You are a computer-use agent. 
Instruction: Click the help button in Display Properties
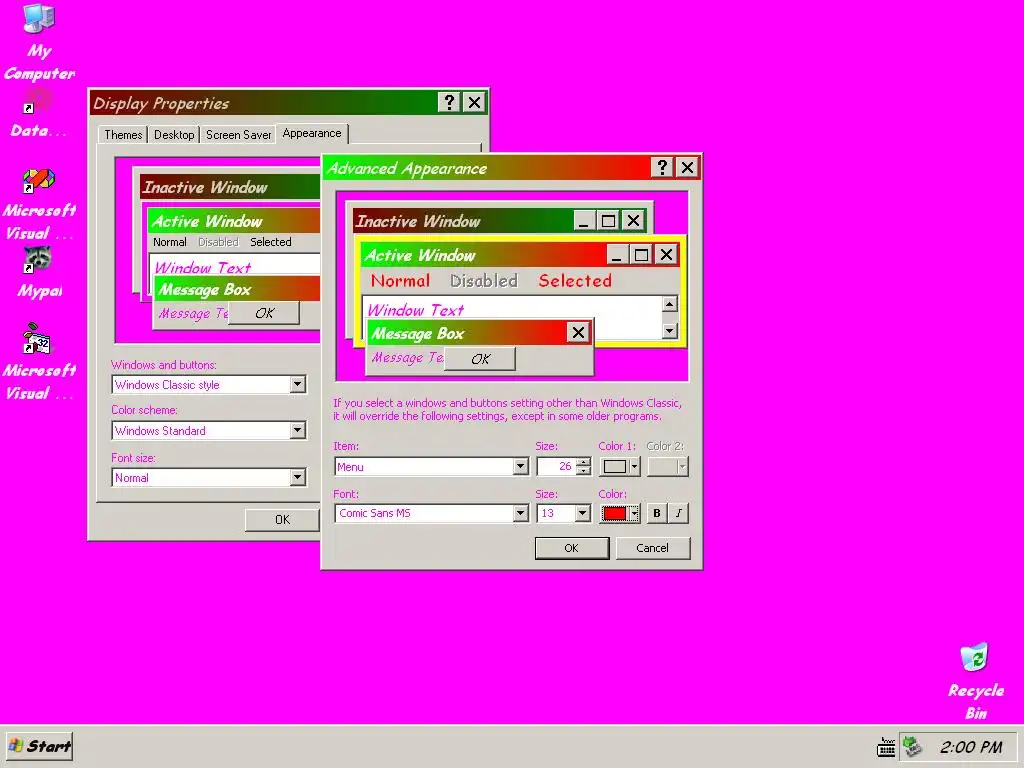[x=449, y=103]
